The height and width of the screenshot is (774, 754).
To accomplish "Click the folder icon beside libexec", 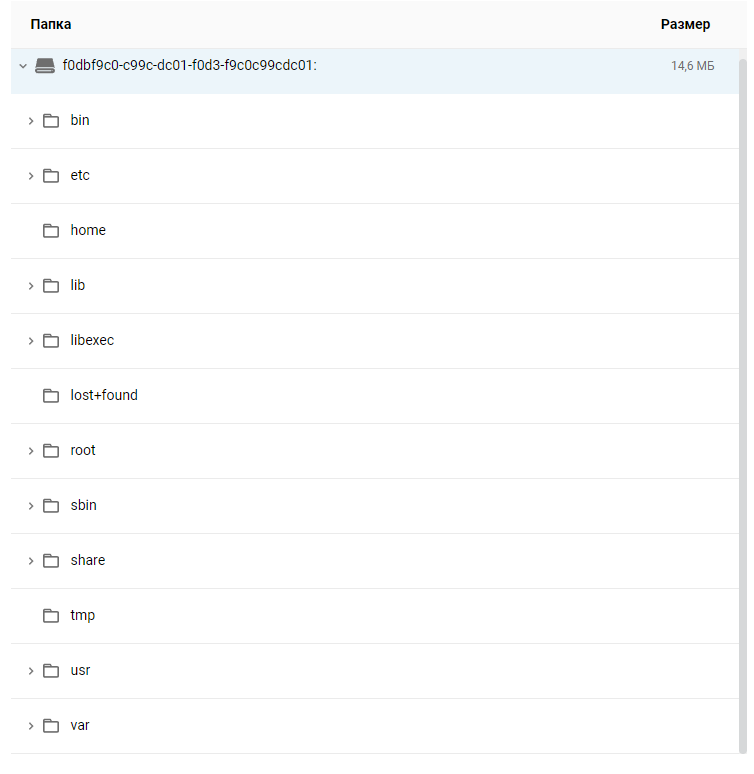I will (51, 341).
